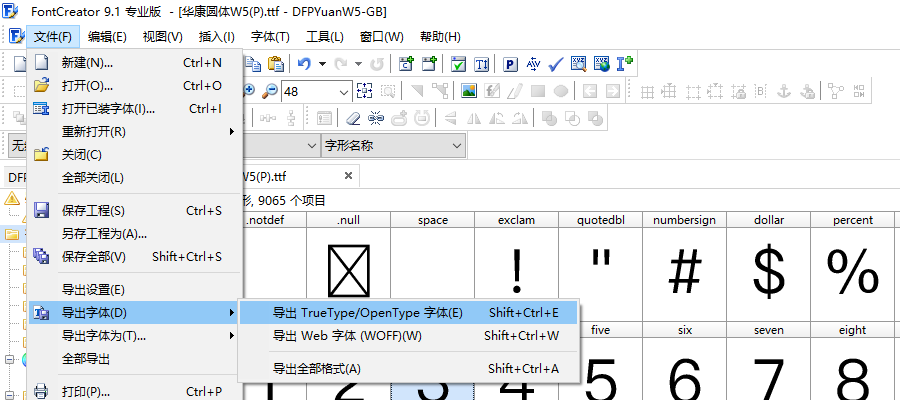Click the green checkmark window icon
900x400 pixels.
click(458, 64)
